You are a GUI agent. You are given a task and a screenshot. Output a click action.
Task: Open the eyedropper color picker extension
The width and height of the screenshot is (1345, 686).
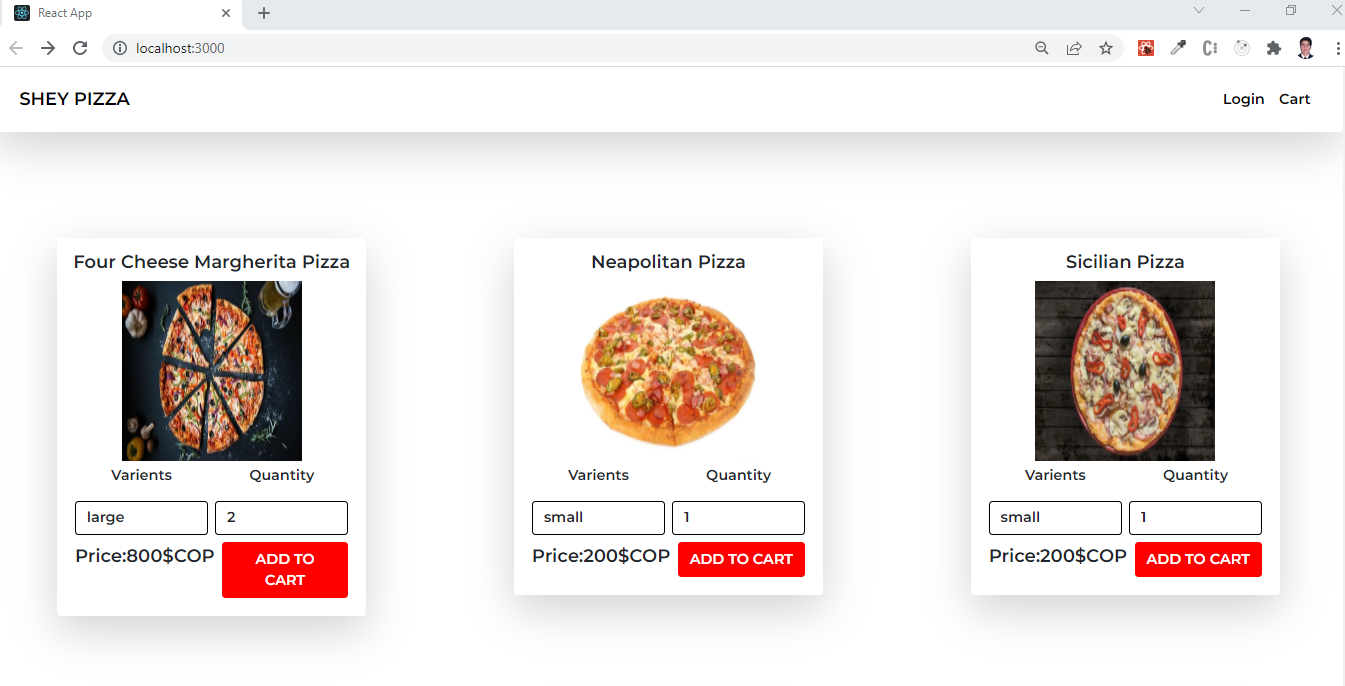[1178, 47]
